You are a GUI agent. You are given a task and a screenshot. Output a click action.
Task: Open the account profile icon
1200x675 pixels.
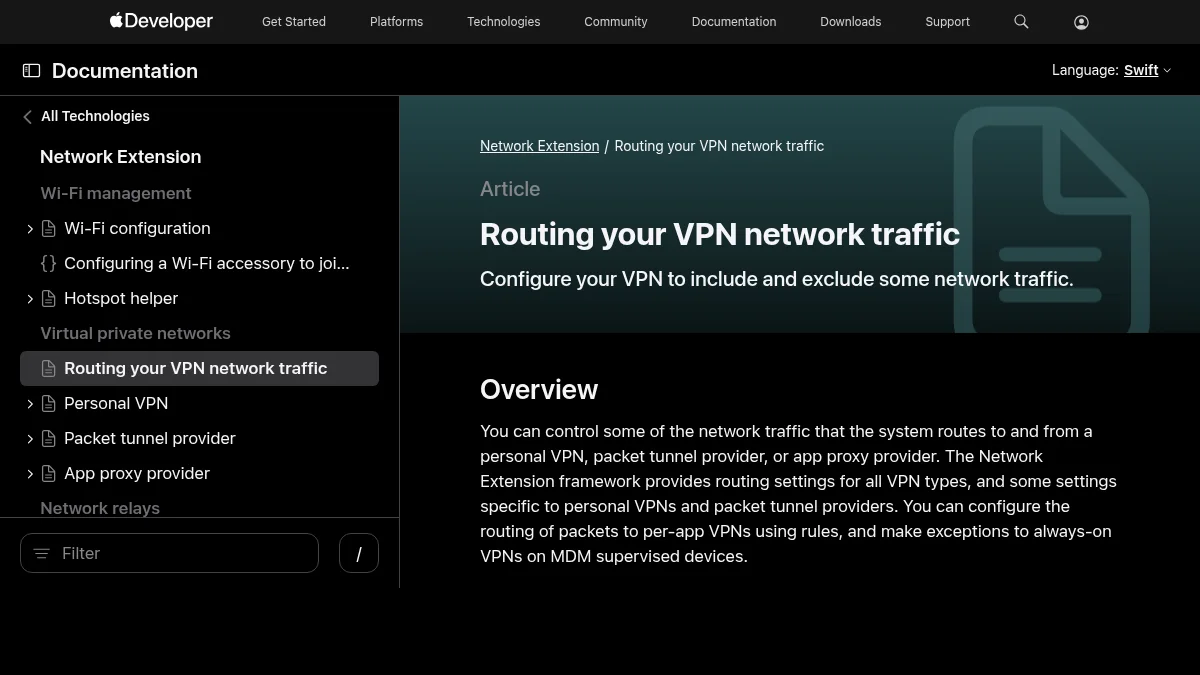[1081, 22]
